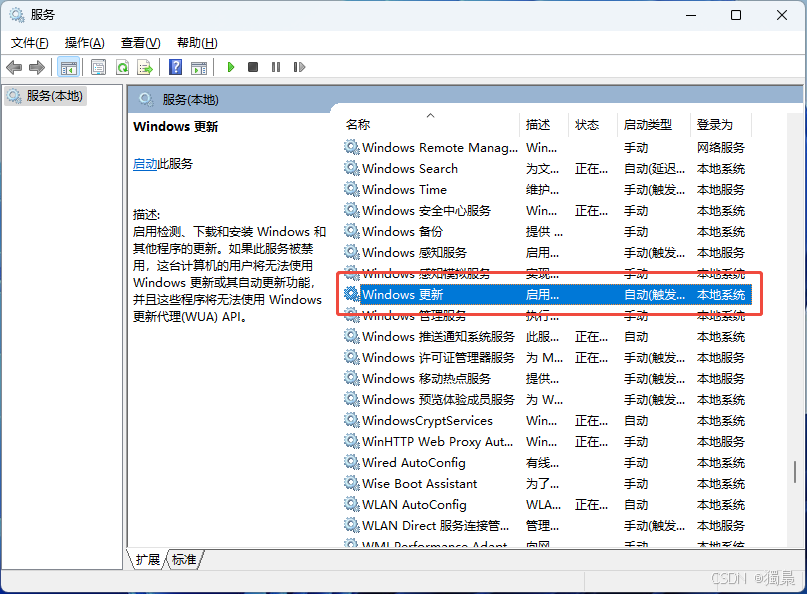Select the Windows 备份 service name
Viewport: 807px width, 594px height.
[402, 232]
